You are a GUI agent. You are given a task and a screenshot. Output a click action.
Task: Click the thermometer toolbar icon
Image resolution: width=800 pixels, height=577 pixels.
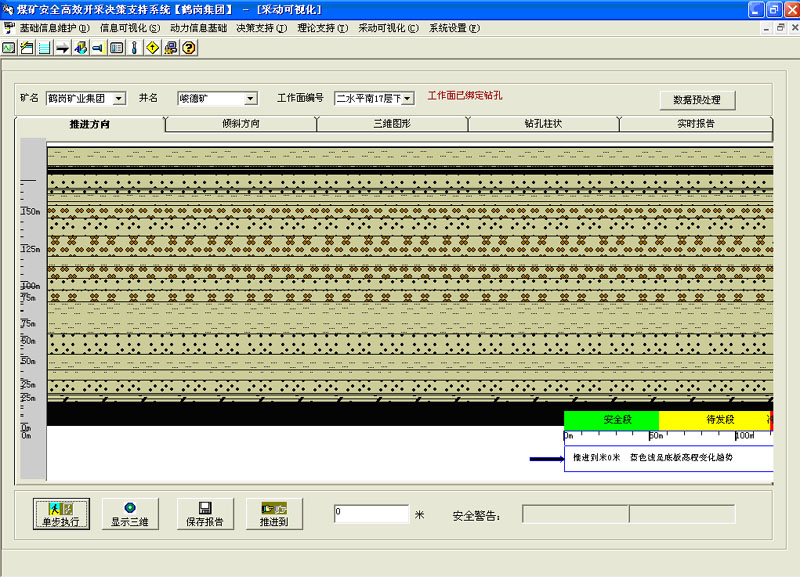coord(134,47)
